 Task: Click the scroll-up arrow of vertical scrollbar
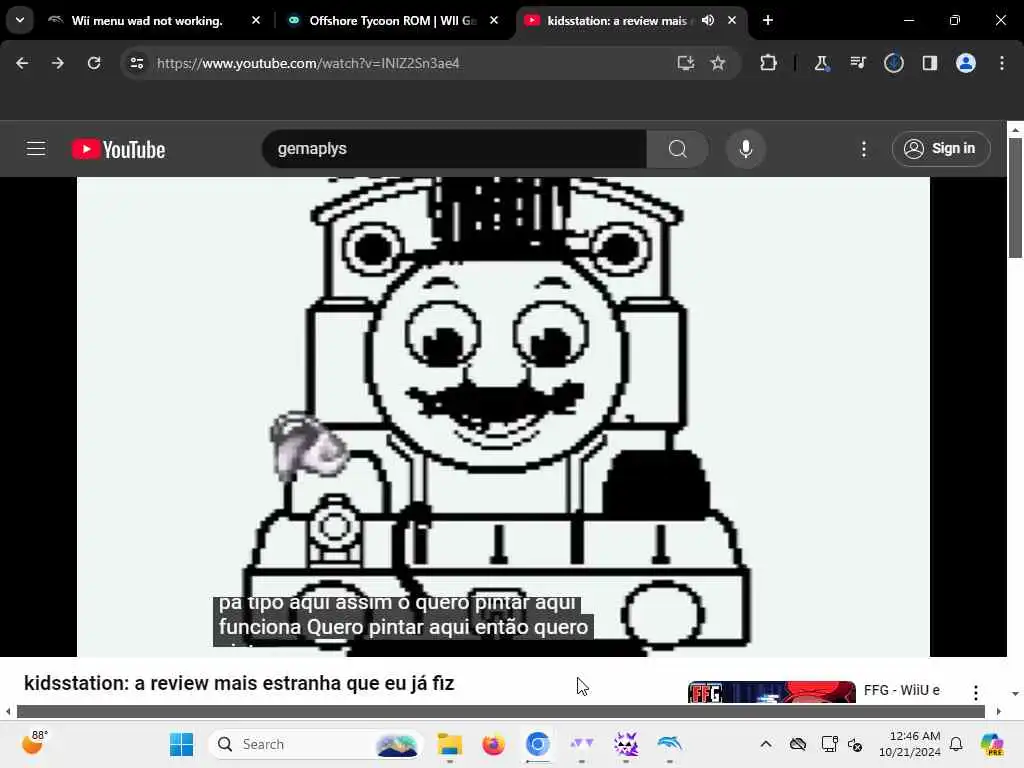(x=1015, y=130)
